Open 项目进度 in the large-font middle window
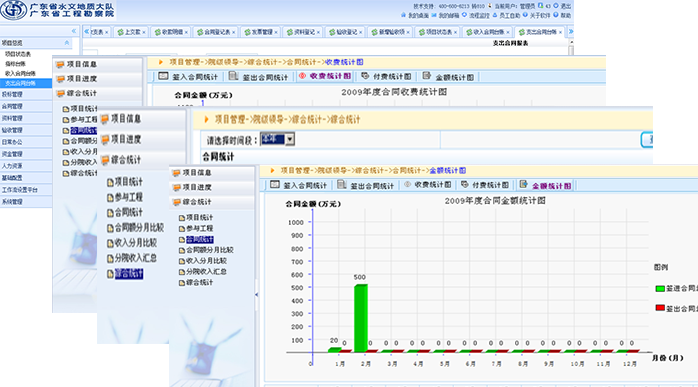The width and height of the screenshot is (698, 387). click(142, 139)
